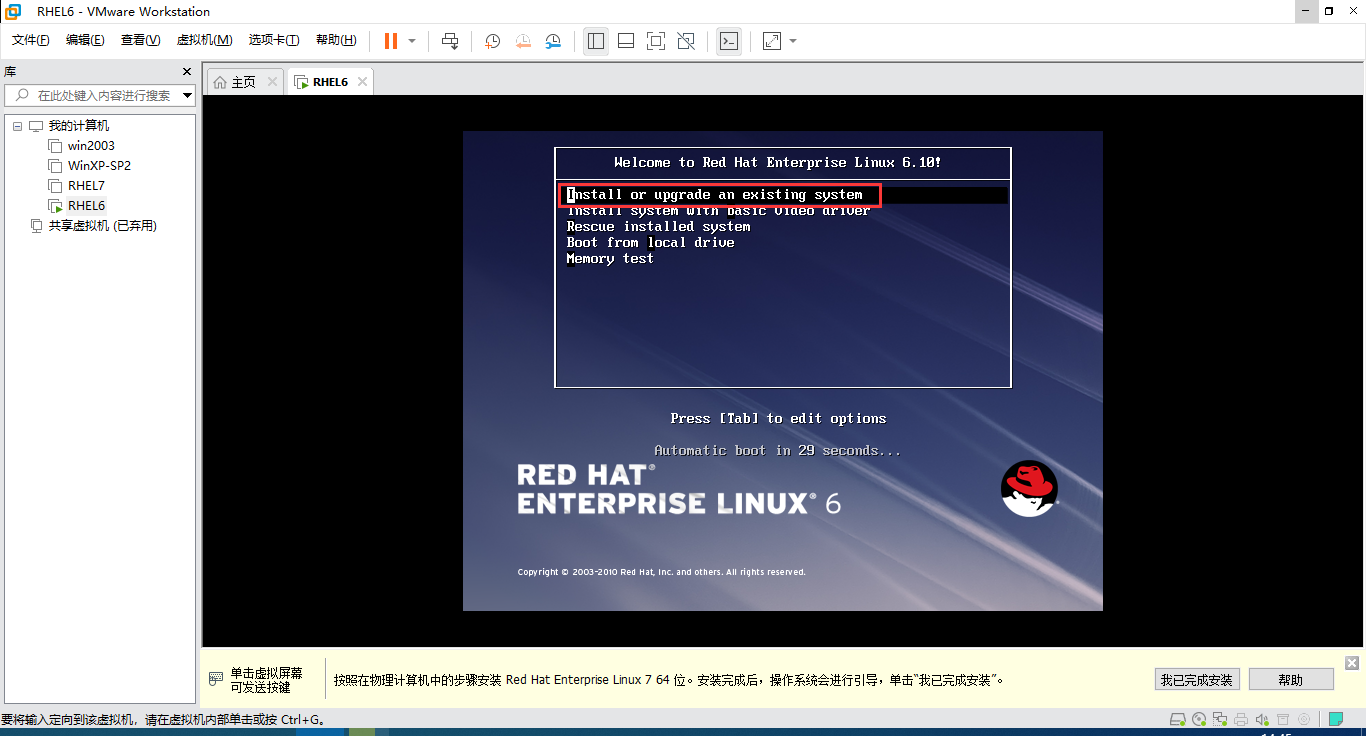Click the stretch guest display icon
The image size is (1366, 736).
tap(772, 41)
